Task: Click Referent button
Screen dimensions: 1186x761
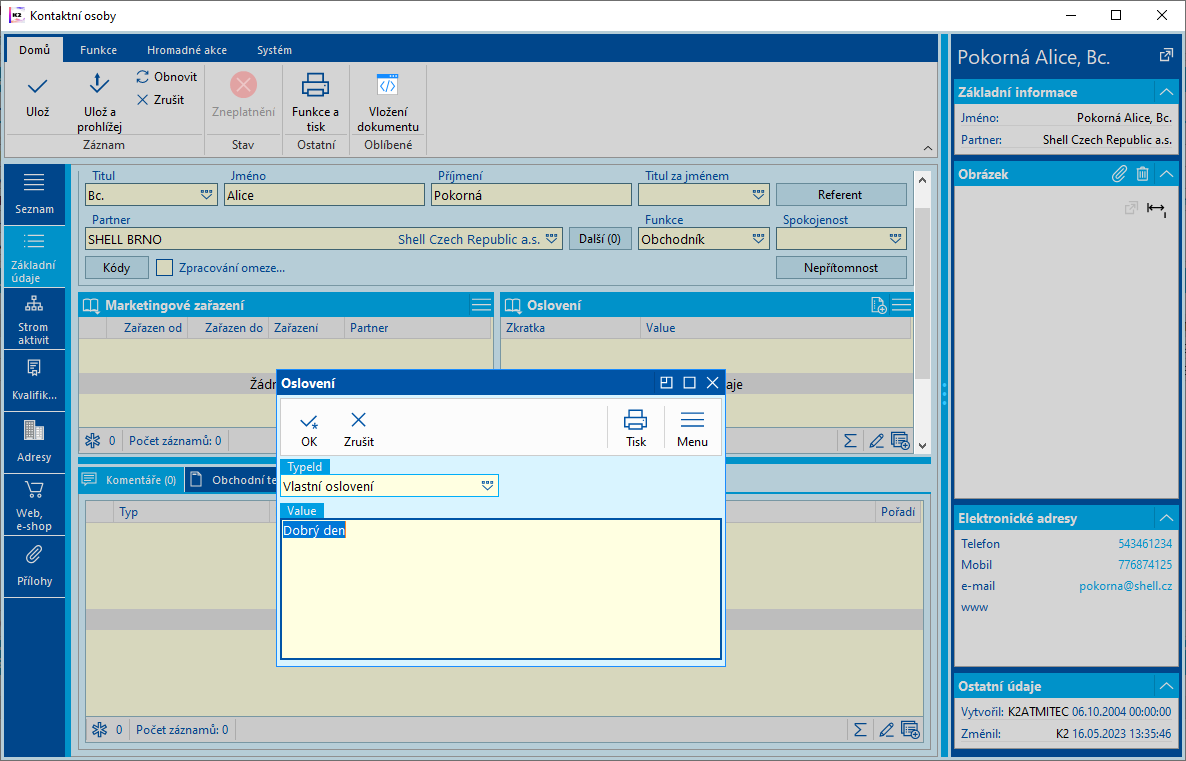Action: click(841, 194)
